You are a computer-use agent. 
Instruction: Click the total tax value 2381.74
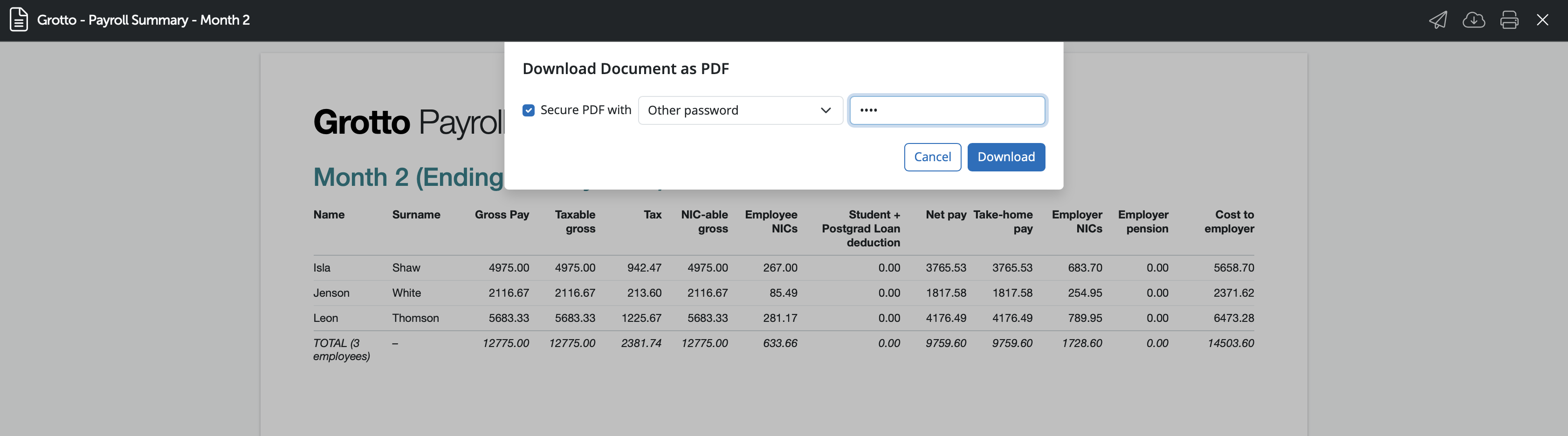click(x=641, y=343)
